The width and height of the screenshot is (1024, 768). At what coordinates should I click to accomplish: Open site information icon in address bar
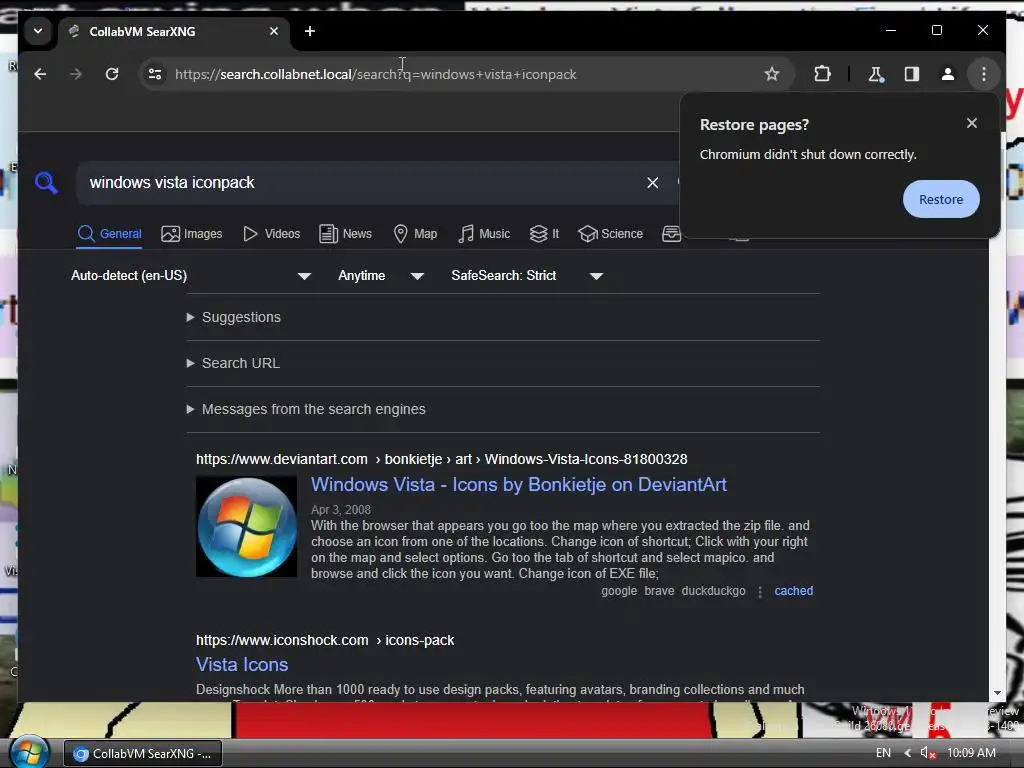pos(155,74)
